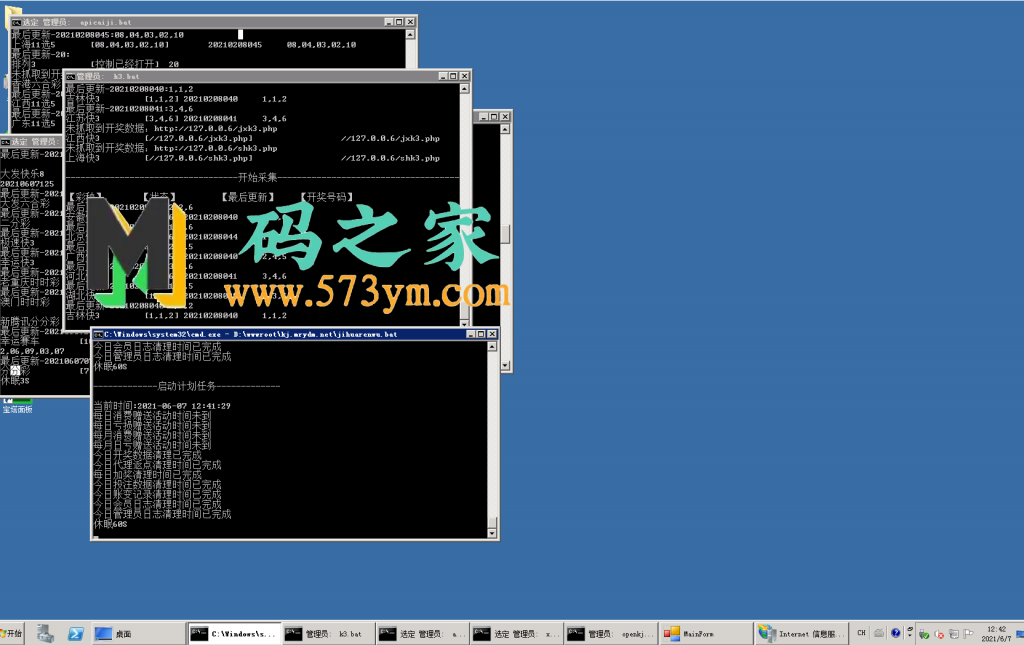Click the scroll up arrow in the jihuarenwu.bat window
This screenshot has height=645, width=1024.
[492, 347]
